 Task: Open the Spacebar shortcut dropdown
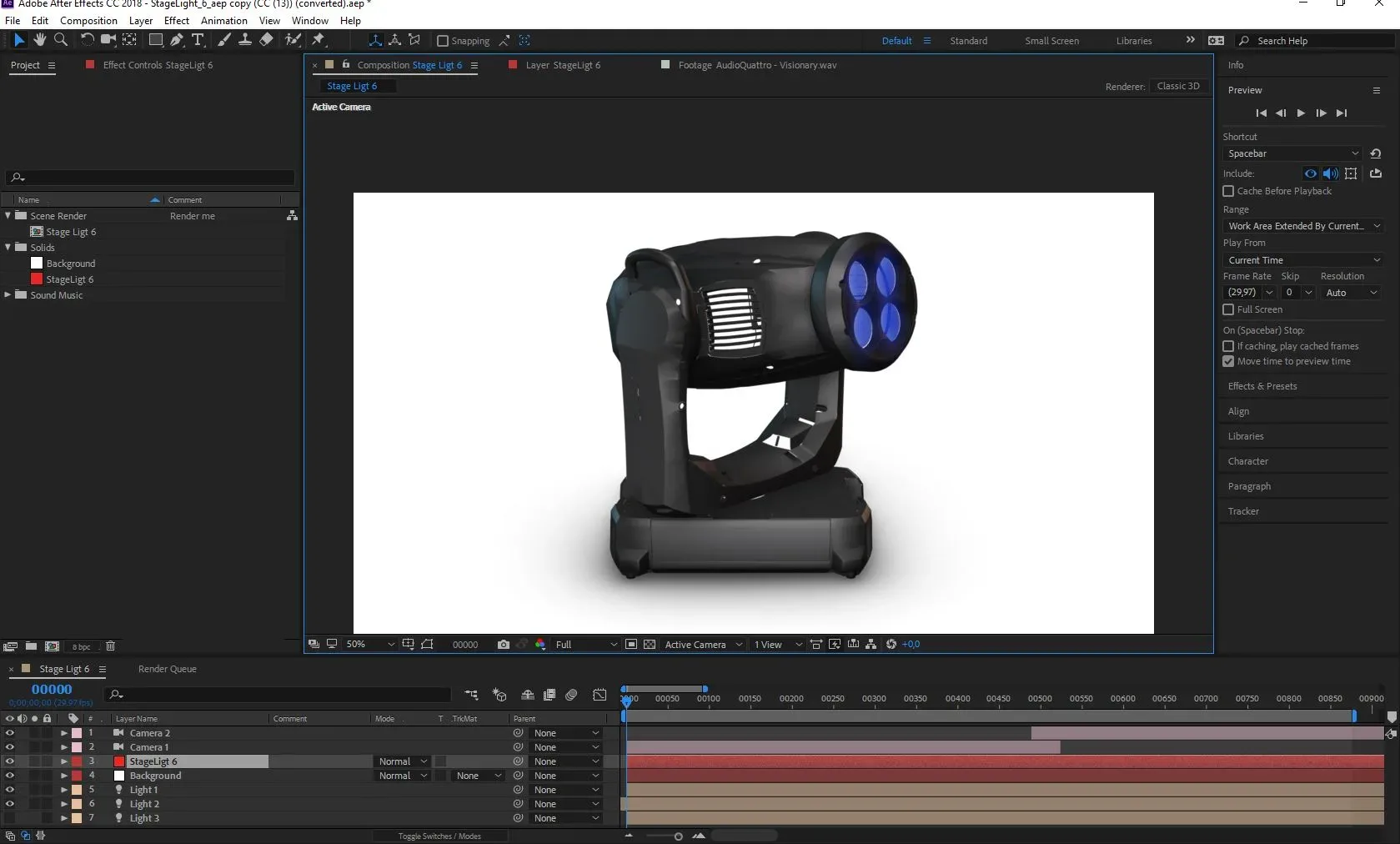(1292, 153)
